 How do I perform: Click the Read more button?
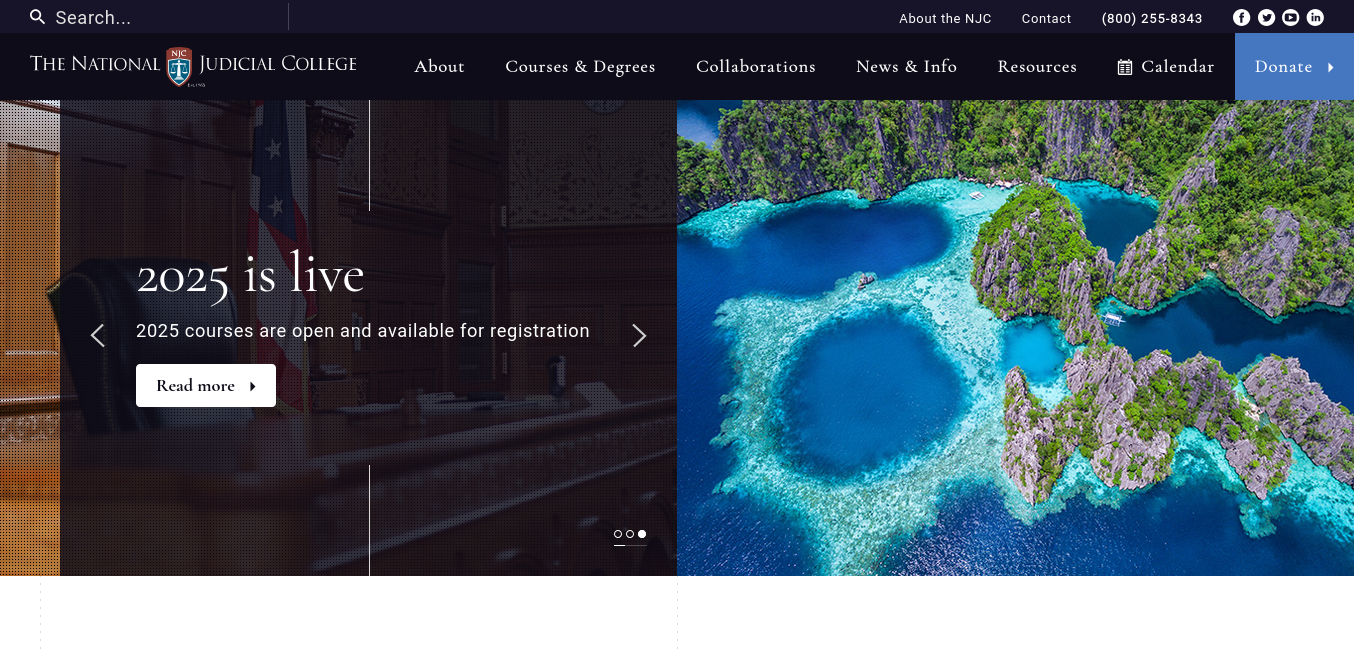click(205, 386)
